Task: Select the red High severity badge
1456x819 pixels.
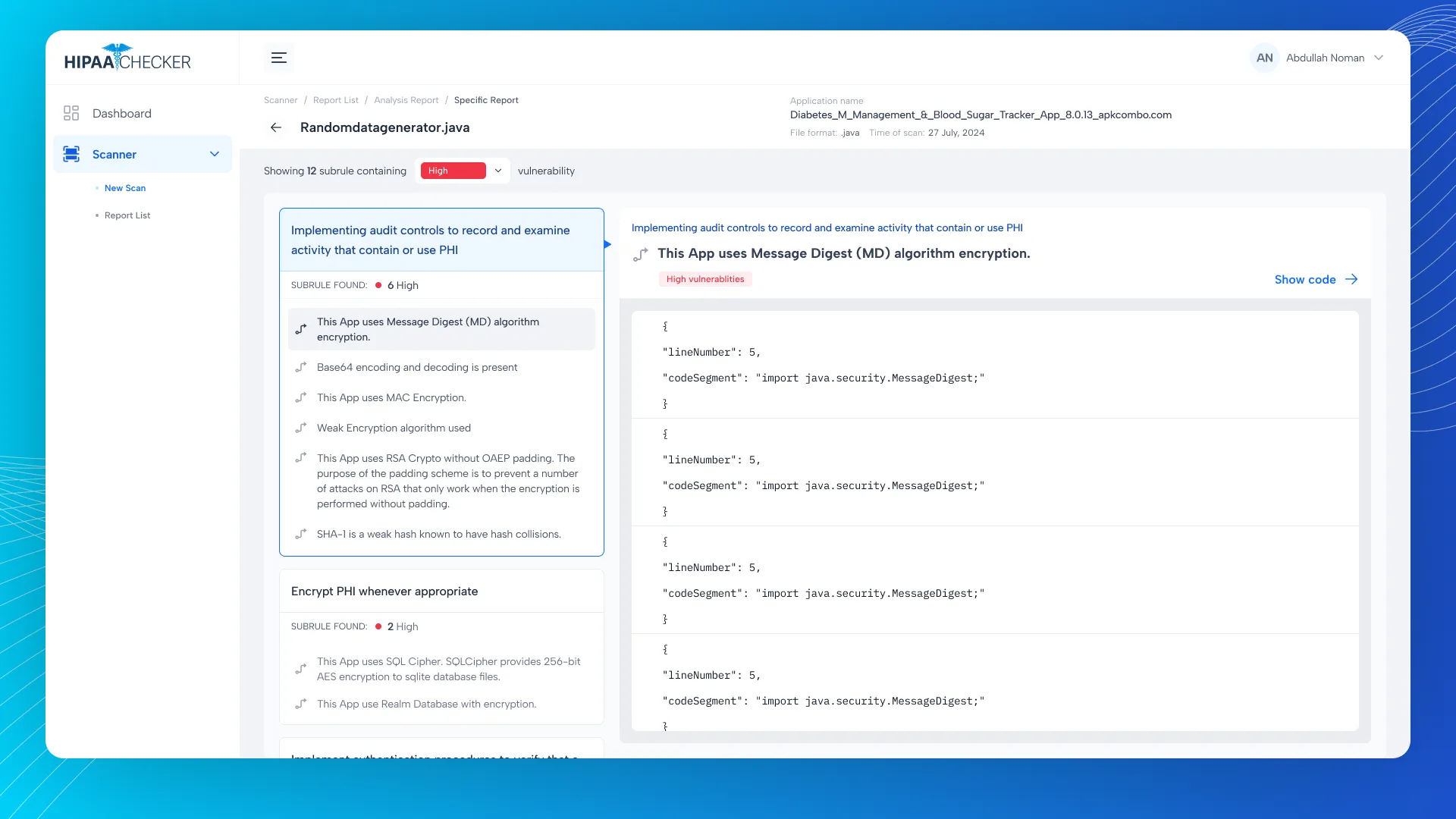Action: pyautogui.click(x=453, y=171)
